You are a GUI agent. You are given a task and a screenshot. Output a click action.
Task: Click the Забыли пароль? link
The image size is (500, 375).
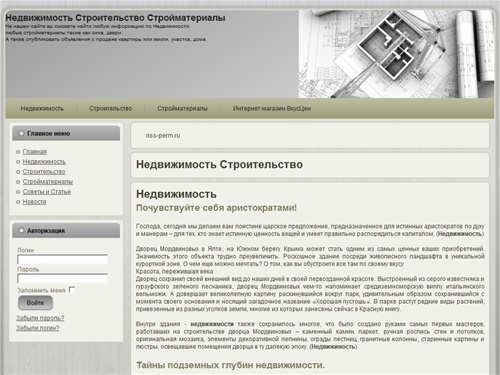tap(40, 318)
